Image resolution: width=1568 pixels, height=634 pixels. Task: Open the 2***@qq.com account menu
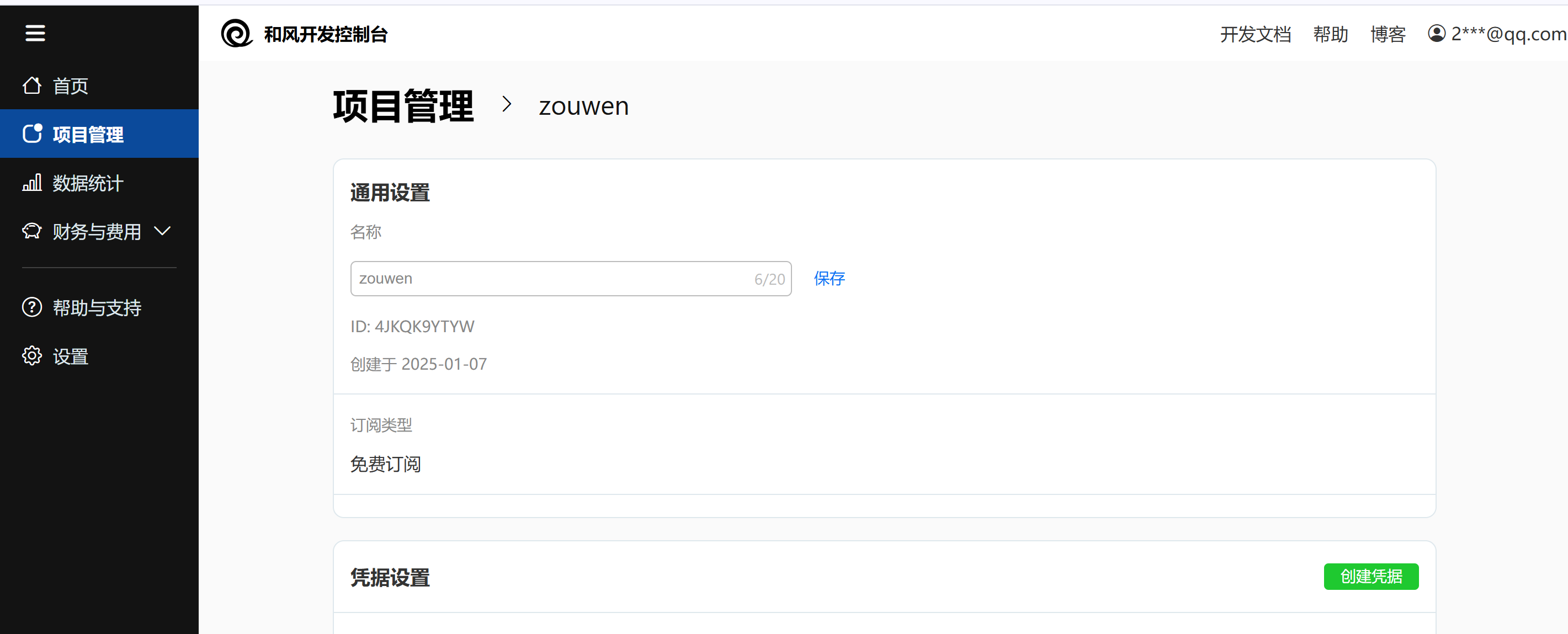1508,34
